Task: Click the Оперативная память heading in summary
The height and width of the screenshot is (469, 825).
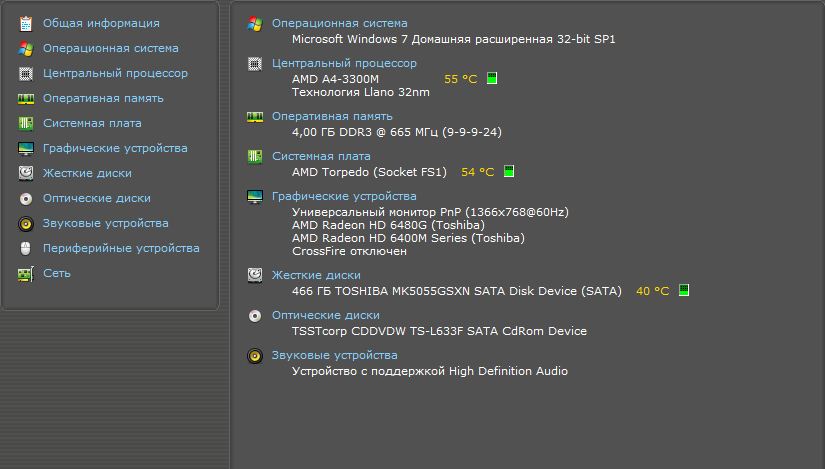Action: point(332,116)
